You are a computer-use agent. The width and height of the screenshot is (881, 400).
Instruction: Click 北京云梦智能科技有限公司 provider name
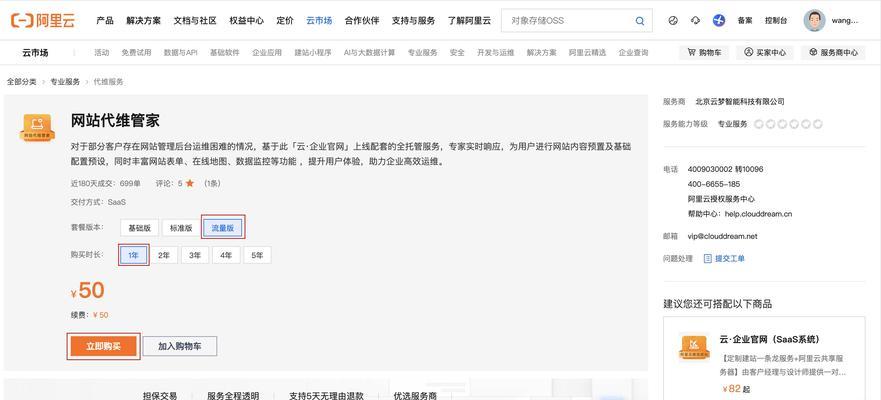point(739,102)
